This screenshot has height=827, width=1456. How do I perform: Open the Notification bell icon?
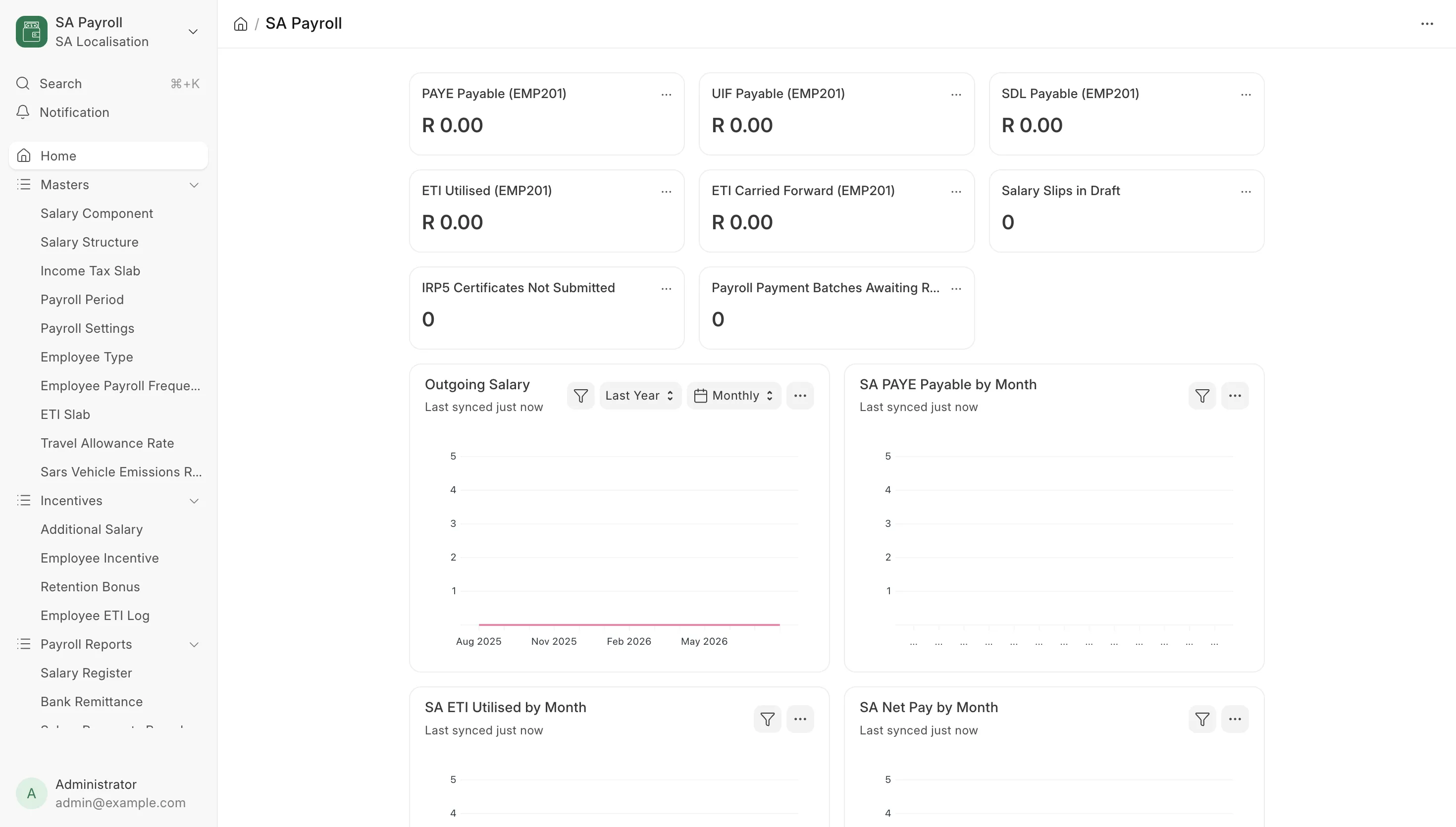point(23,112)
